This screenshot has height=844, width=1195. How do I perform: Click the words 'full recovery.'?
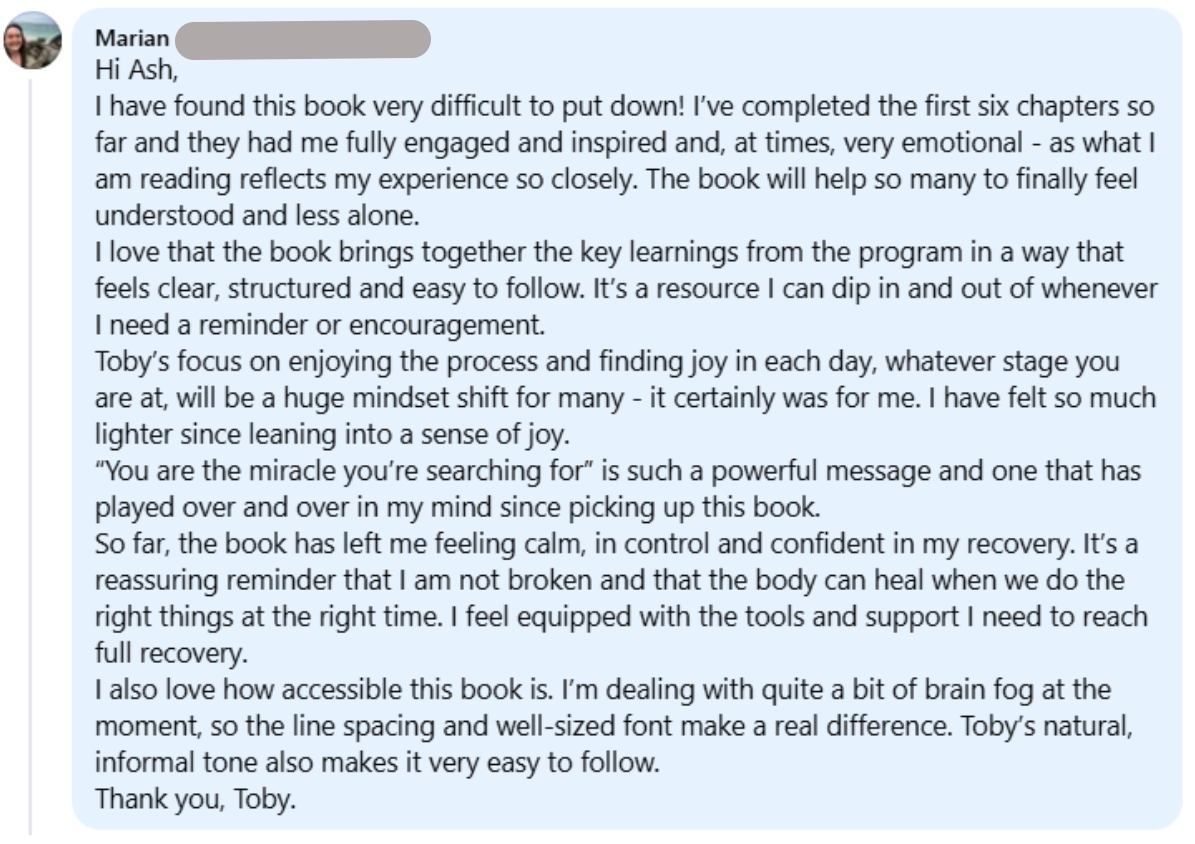[171, 653]
